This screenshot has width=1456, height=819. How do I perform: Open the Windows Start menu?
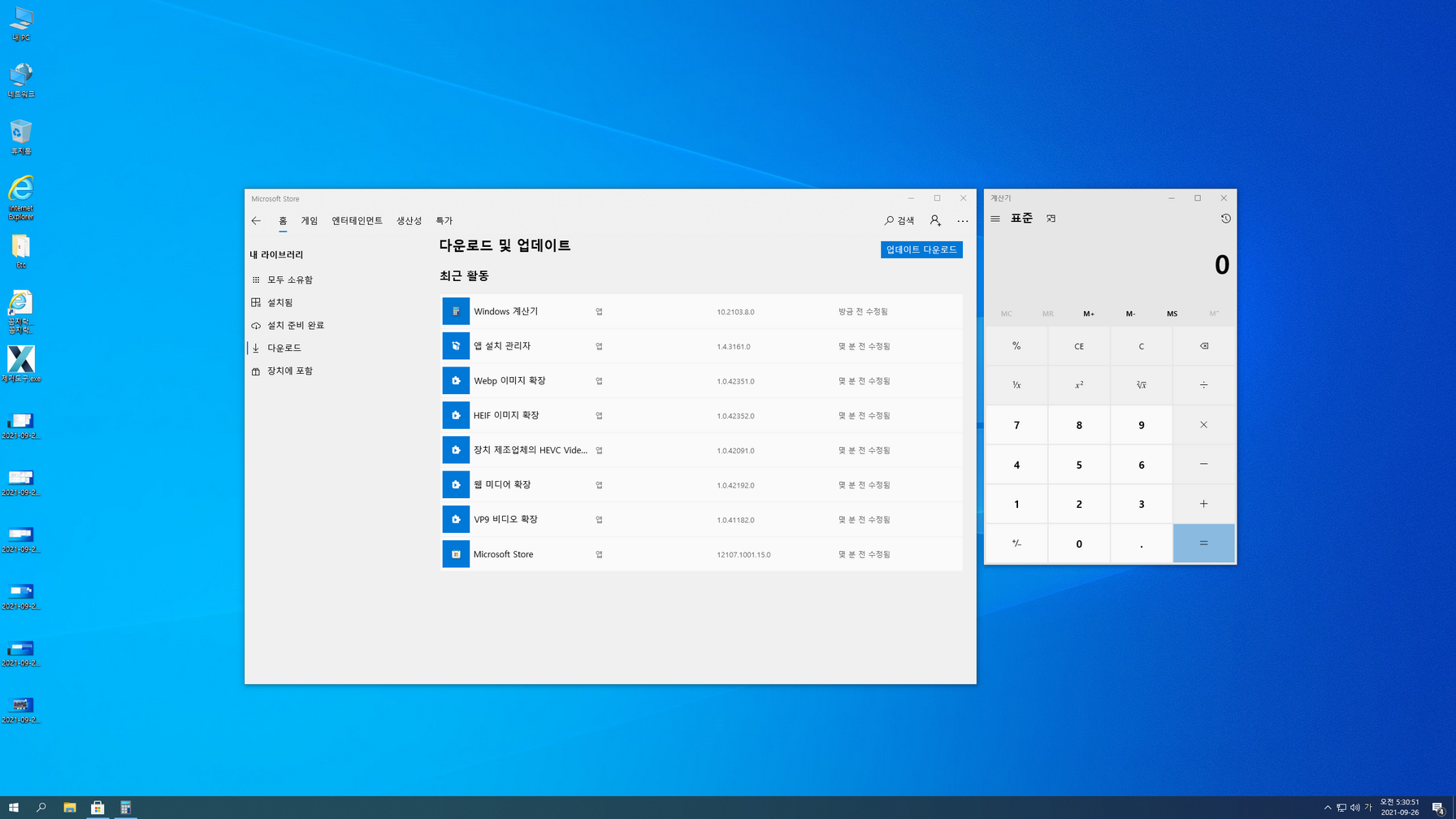coord(14,808)
